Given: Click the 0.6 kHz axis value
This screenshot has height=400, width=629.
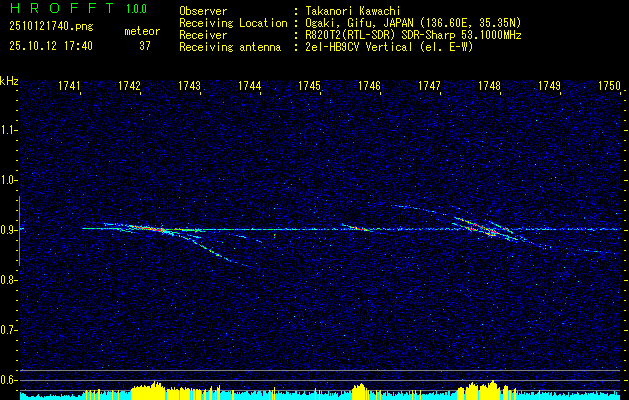Looking at the screenshot, I should point(8,380).
